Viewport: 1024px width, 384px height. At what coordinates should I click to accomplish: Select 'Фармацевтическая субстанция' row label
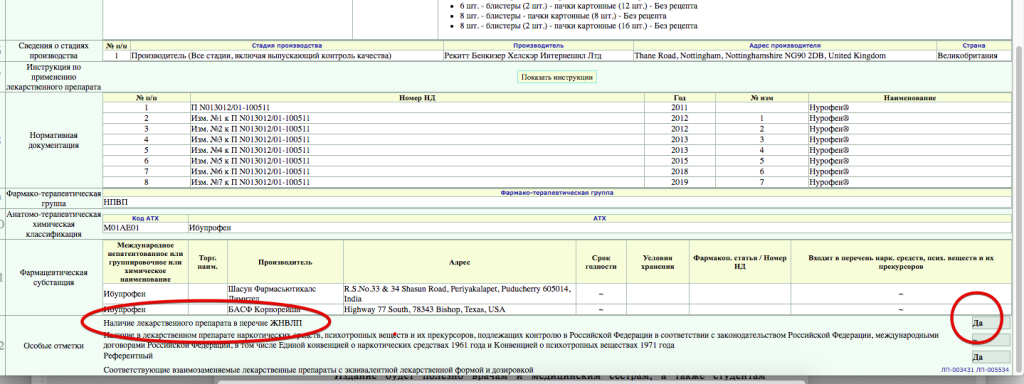54,277
